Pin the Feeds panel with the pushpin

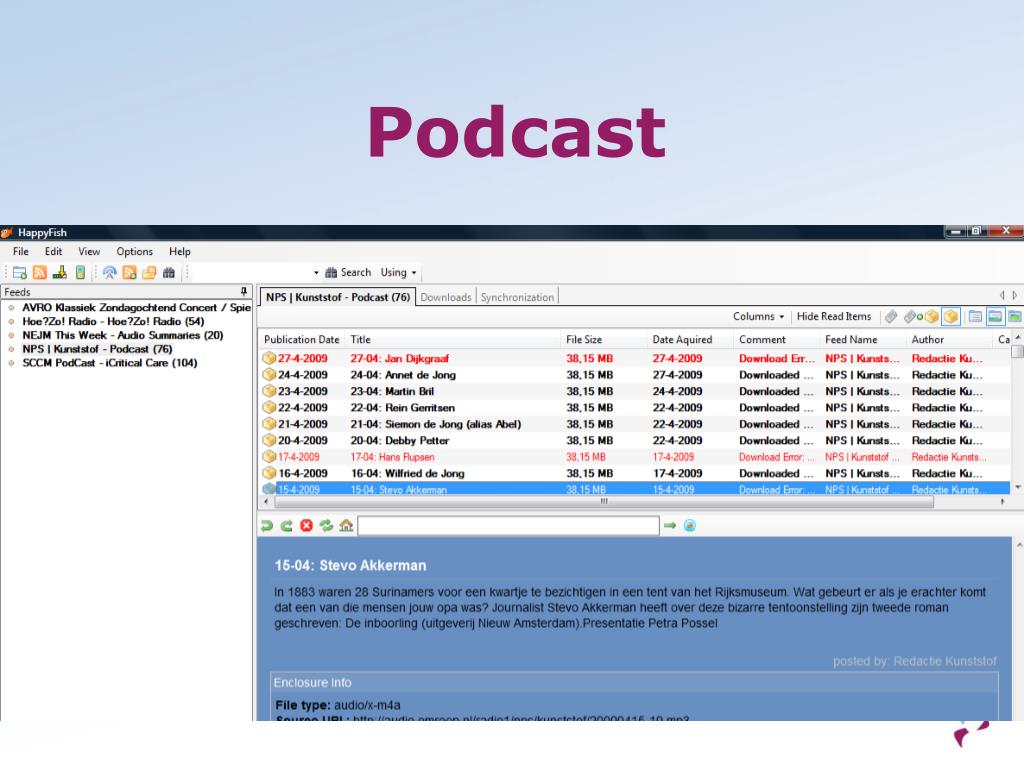(x=244, y=291)
